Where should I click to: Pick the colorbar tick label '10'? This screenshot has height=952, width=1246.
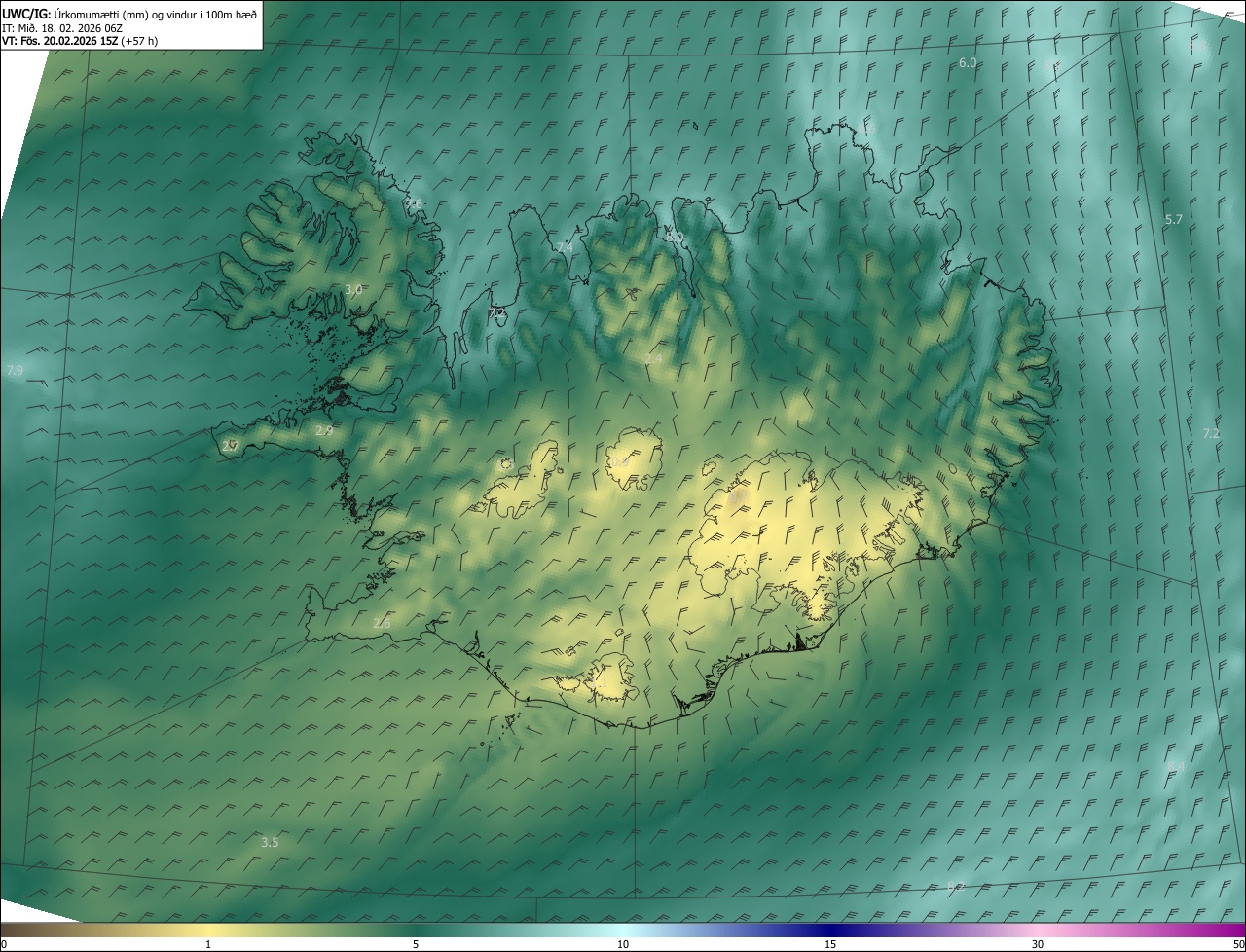coord(623,944)
